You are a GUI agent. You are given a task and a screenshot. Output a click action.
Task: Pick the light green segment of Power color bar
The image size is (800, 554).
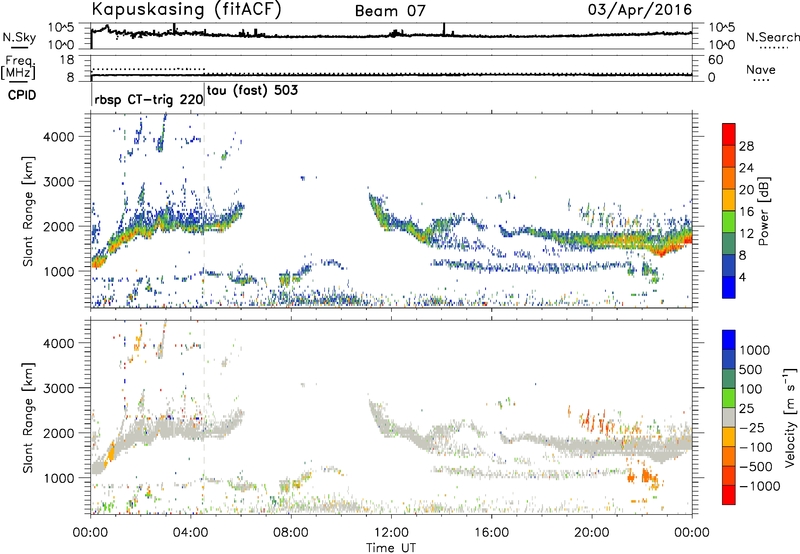(x=729, y=222)
